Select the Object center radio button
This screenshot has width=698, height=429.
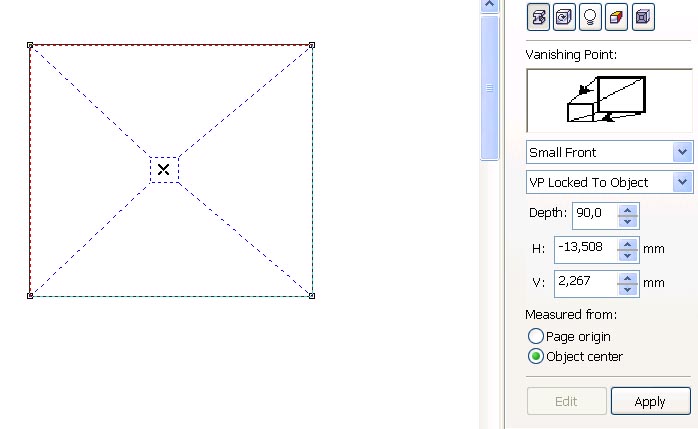pyautogui.click(x=536, y=356)
